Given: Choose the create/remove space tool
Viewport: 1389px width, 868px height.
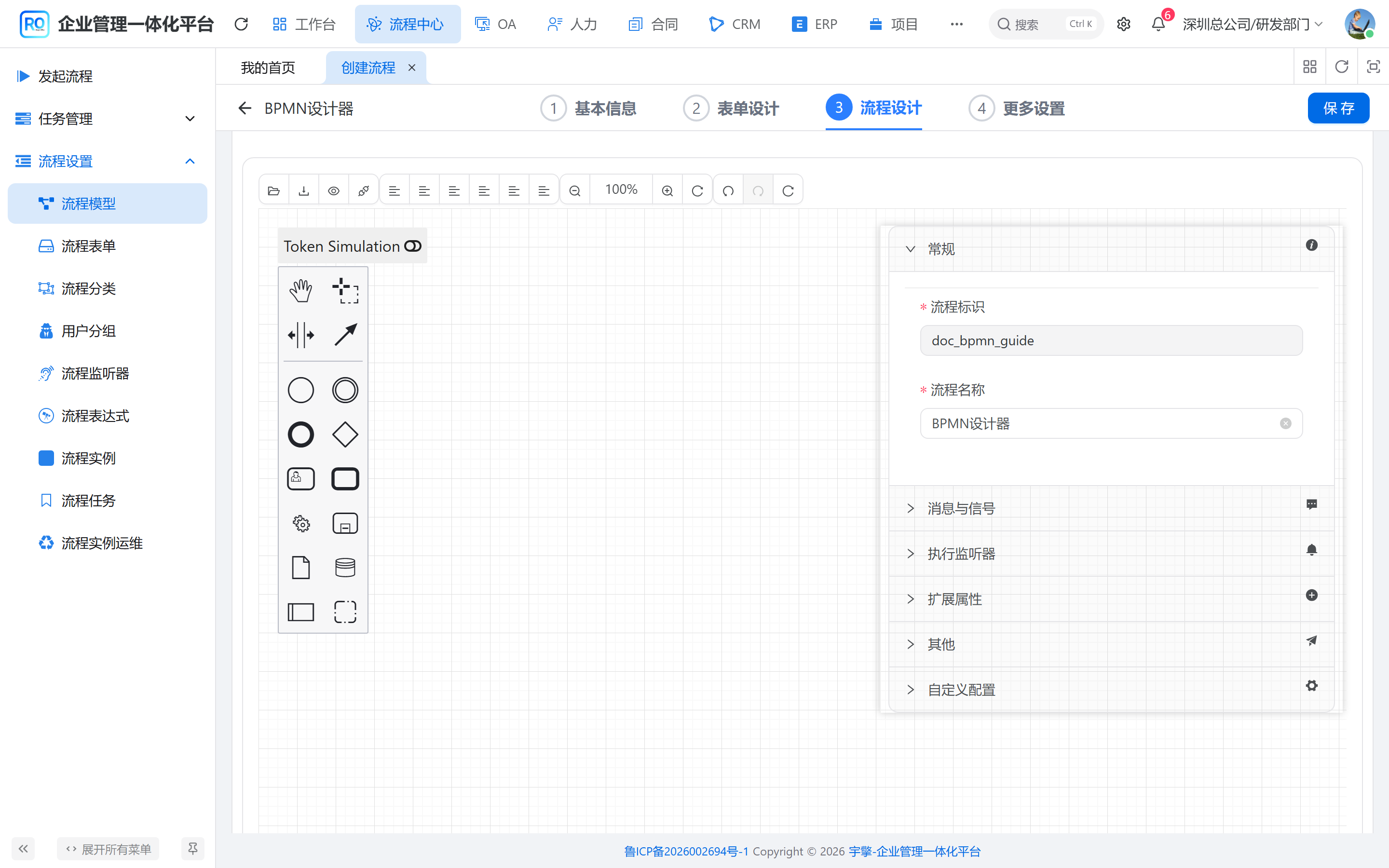Looking at the screenshot, I should tap(301, 335).
